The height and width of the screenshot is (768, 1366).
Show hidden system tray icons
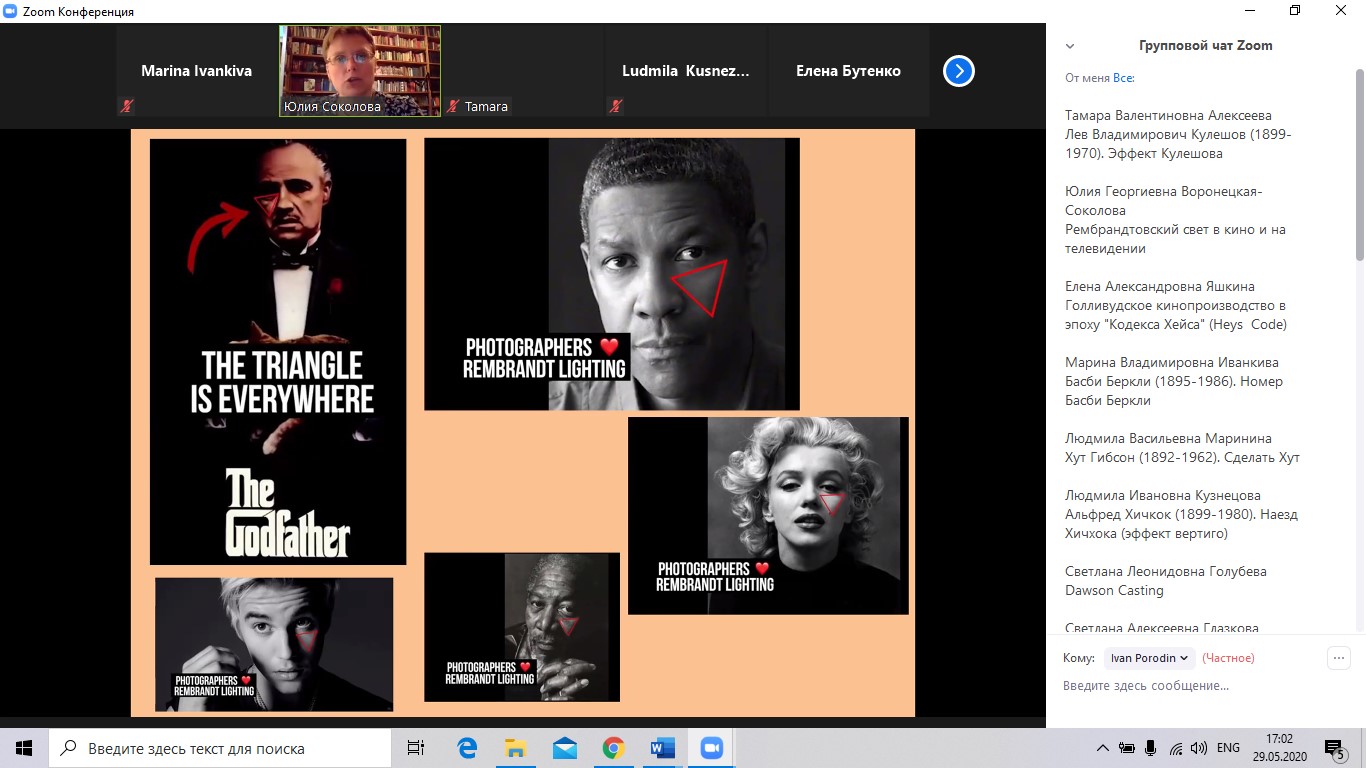click(1103, 748)
